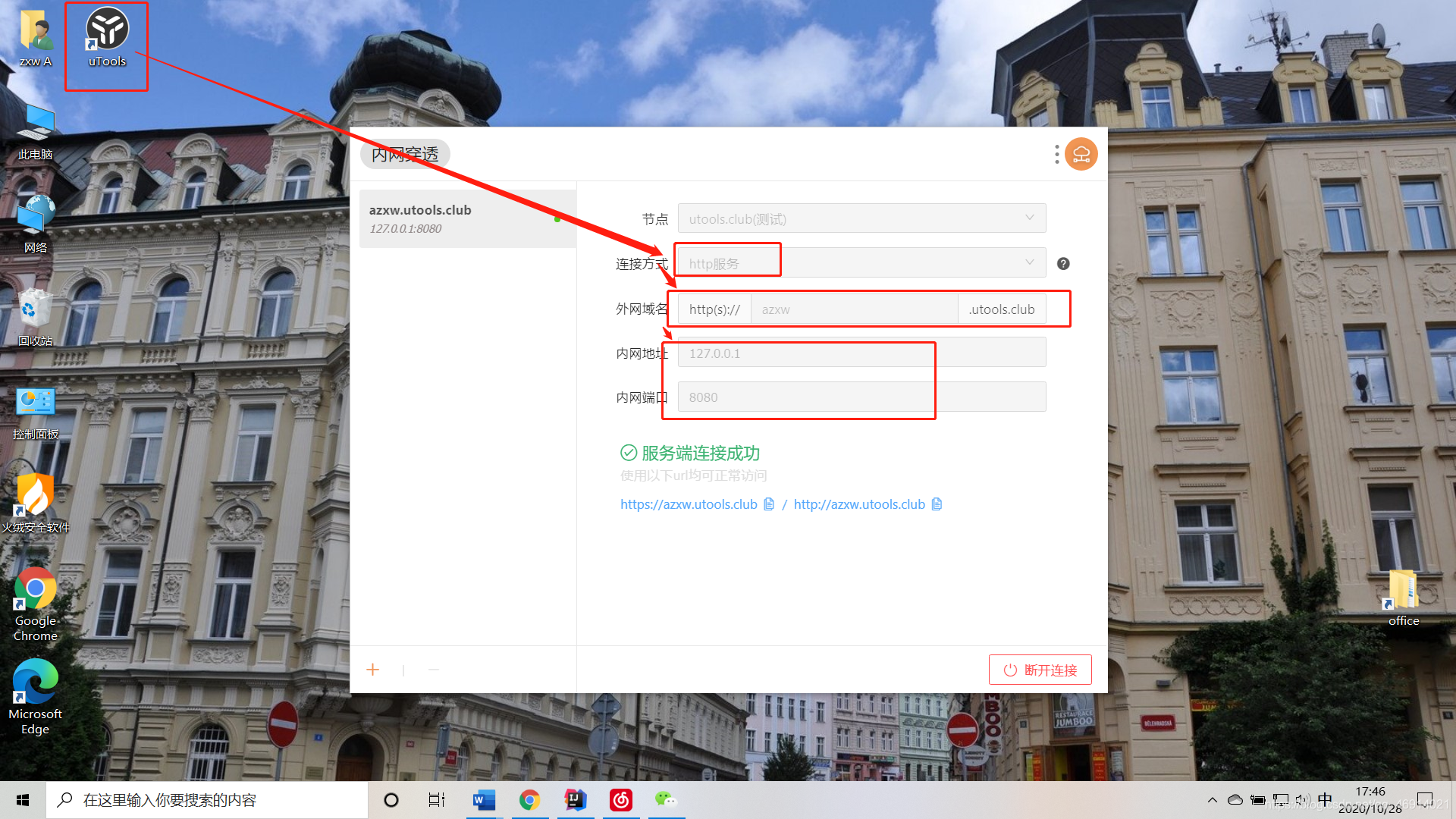Launch Google Chrome desktop shortcut
The height and width of the screenshot is (819, 1456).
[36, 605]
